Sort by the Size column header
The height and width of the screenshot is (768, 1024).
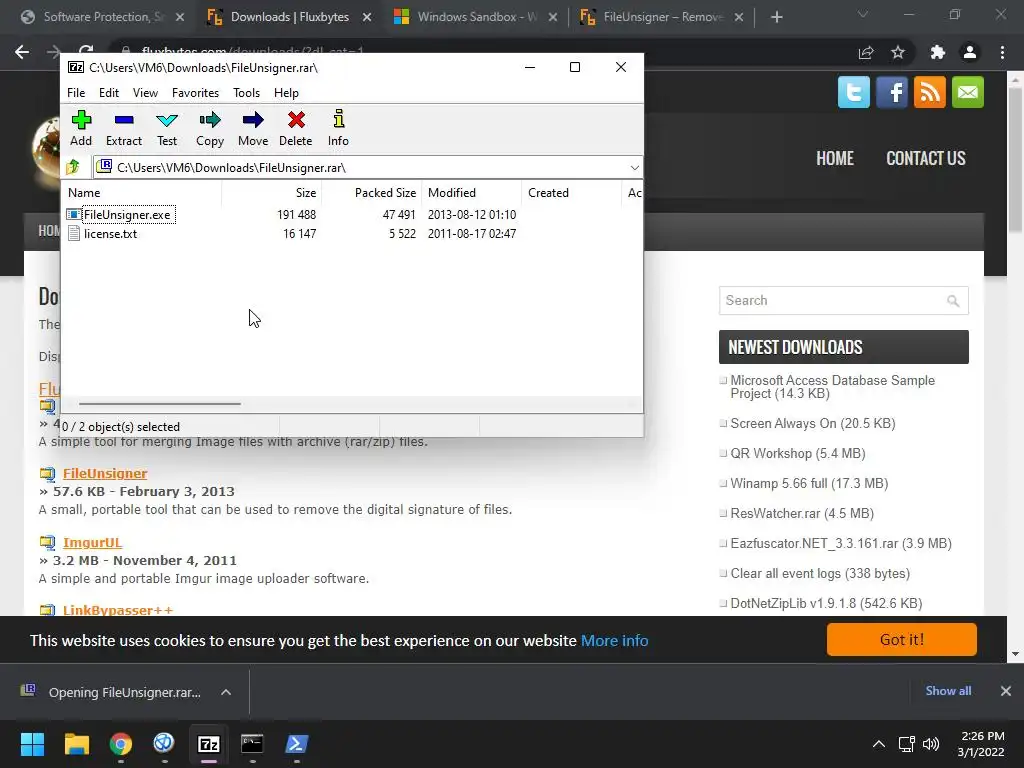tap(272, 193)
